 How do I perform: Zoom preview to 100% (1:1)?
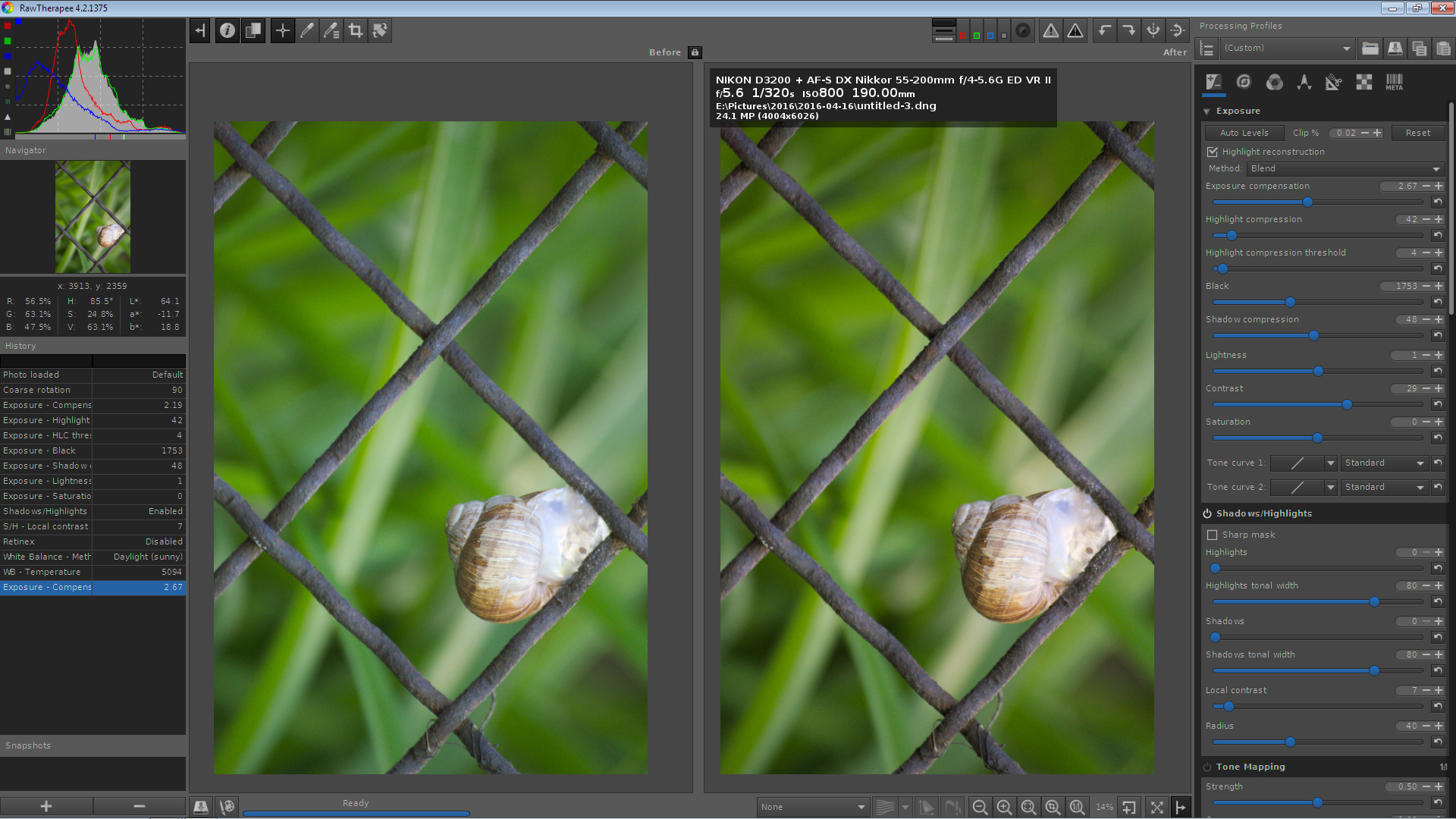tap(1077, 807)
